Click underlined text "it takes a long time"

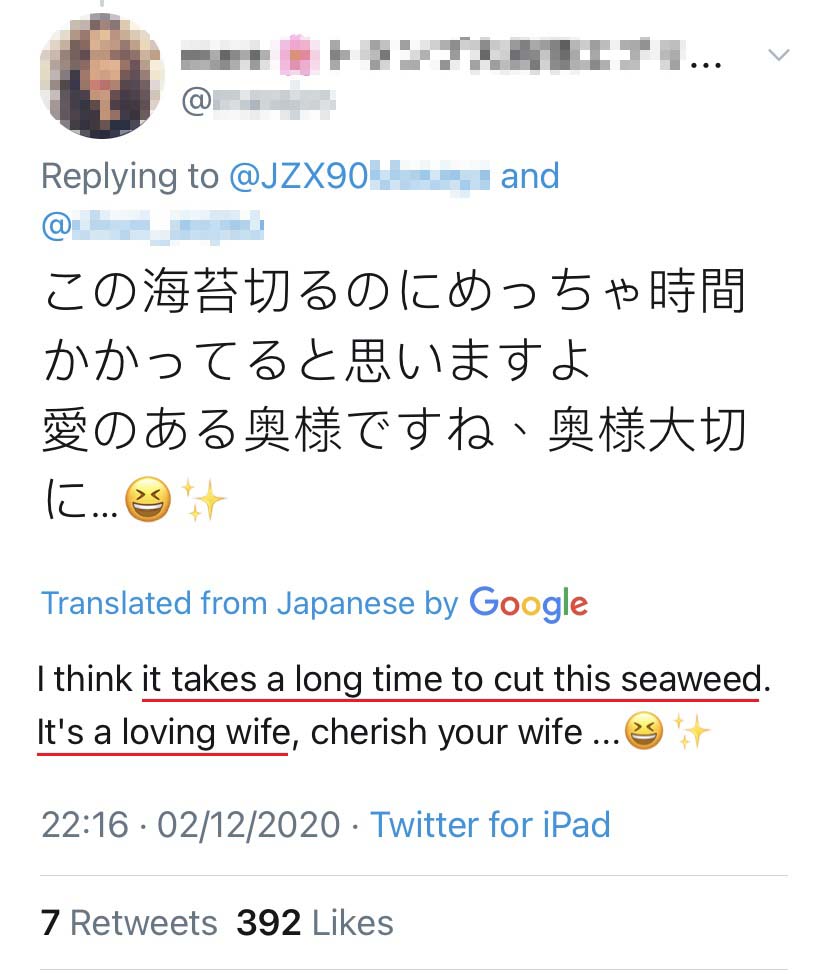click(300, 680)
